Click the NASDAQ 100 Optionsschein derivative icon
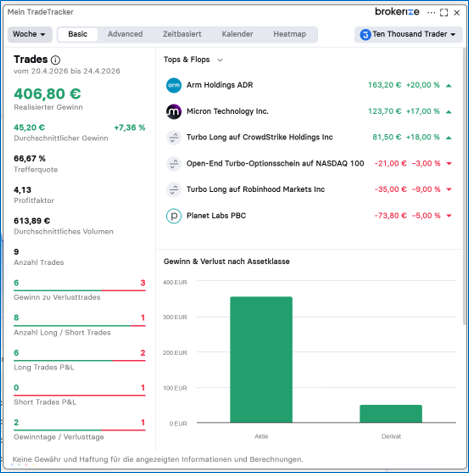This screenshot has height=473, width=469. point(174,164)
